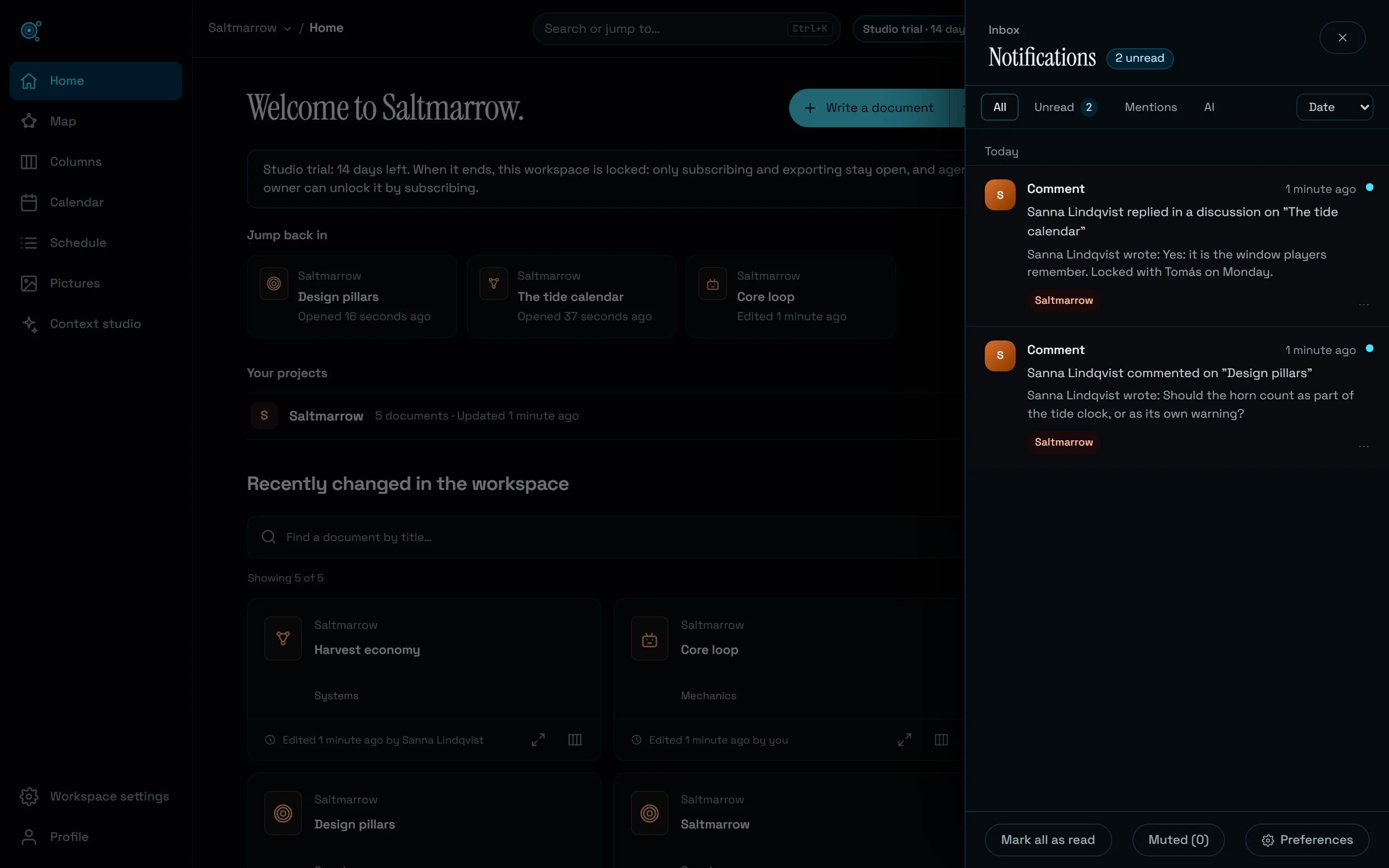Switch to the Mentions tab

pos(1150,108)
